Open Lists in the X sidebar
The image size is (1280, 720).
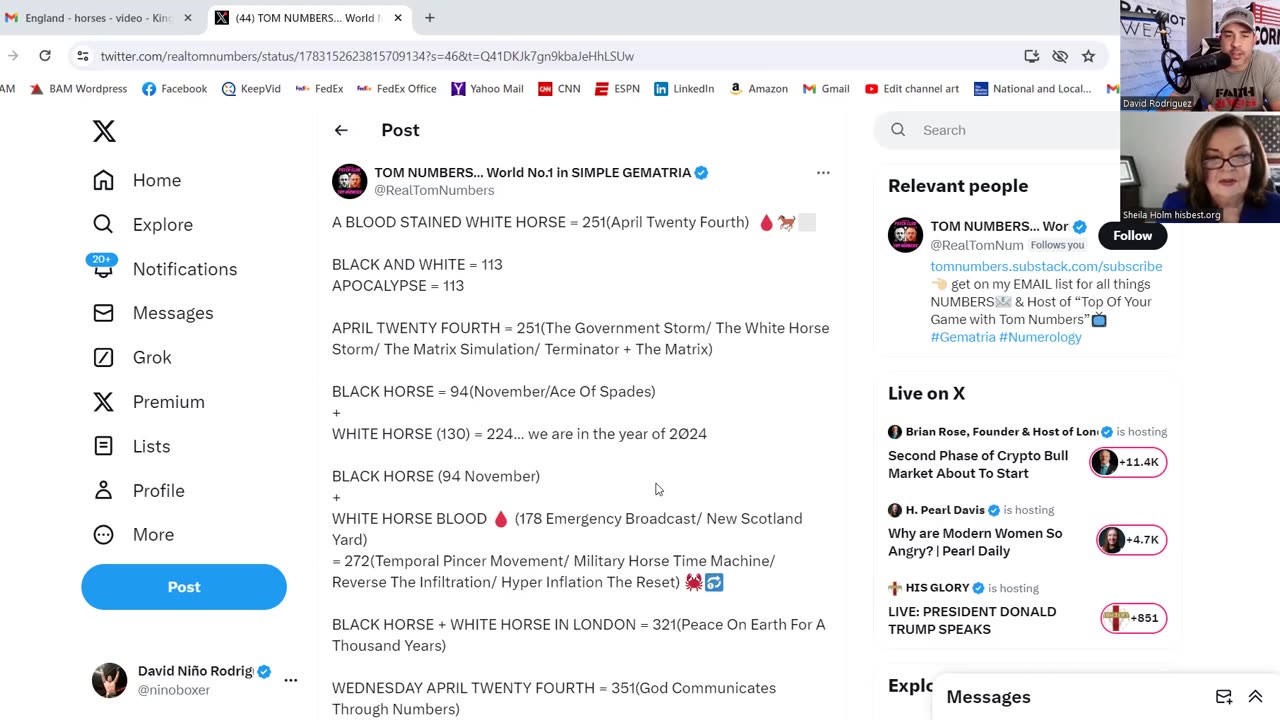click(x=131, y=446)
